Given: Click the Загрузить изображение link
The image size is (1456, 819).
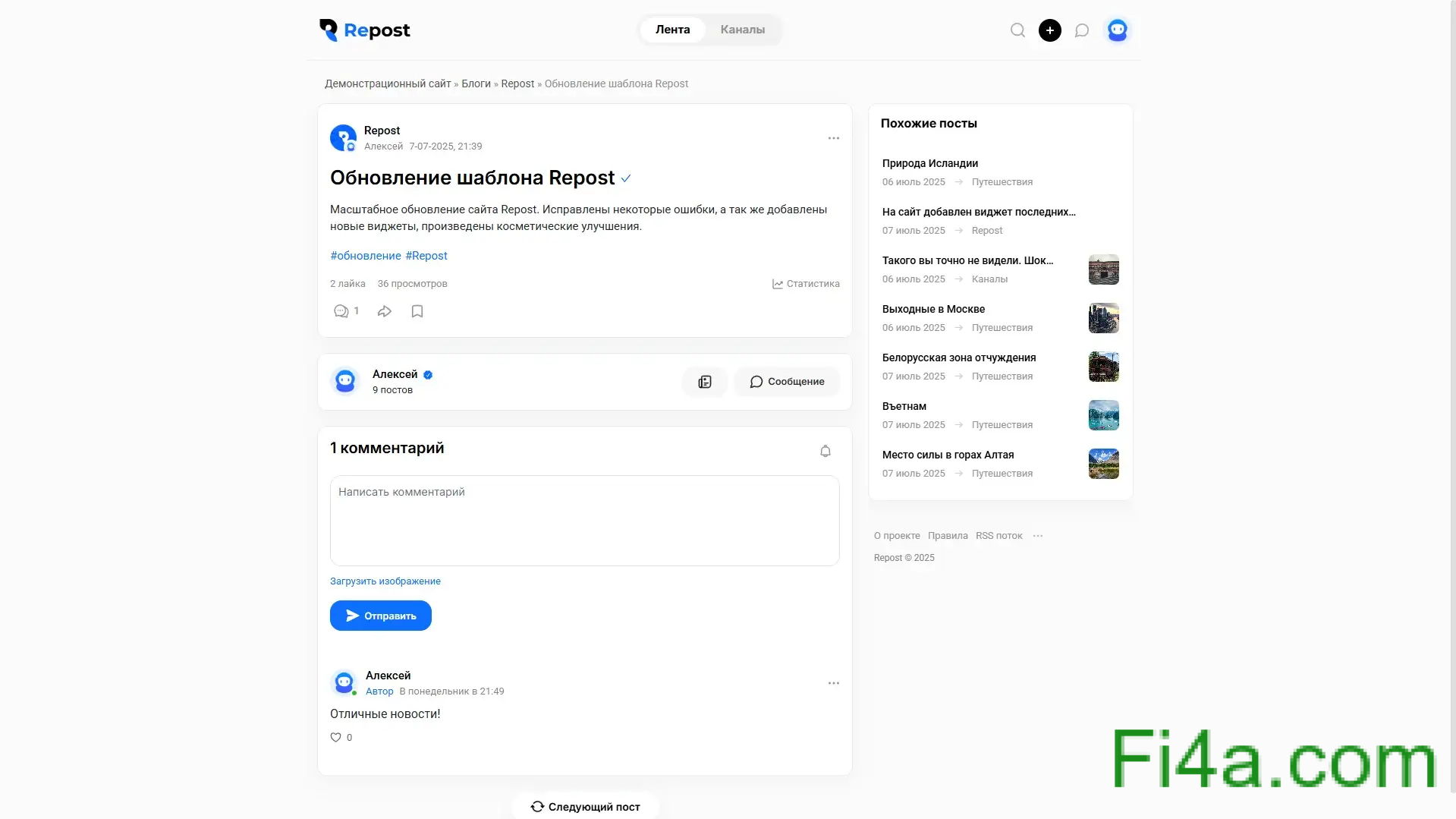Looking at the screenshot, I should coord(385,581).
